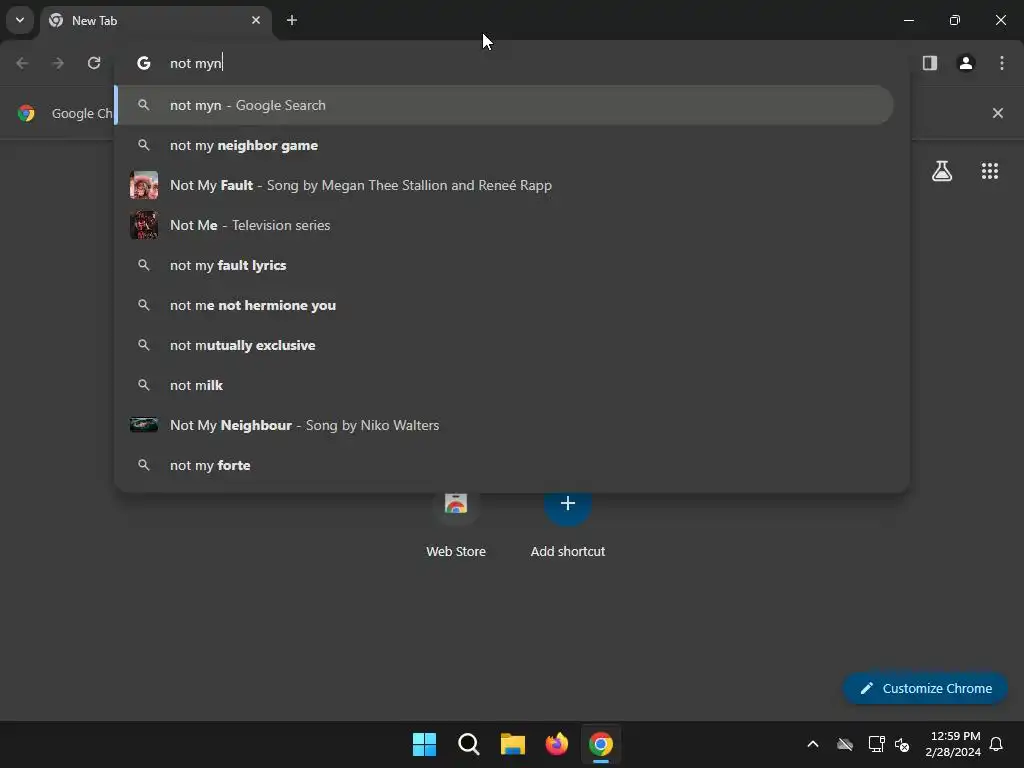The width and height of the screenshot is (1024, 768).
Task: Click the Add shortcut button
Action: pos(568,522)
